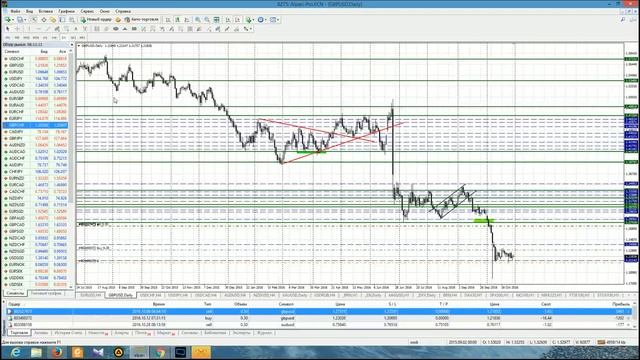Expand the Indicators dropdown arrow
Screen dimensions: 640x360
[253, 20]
